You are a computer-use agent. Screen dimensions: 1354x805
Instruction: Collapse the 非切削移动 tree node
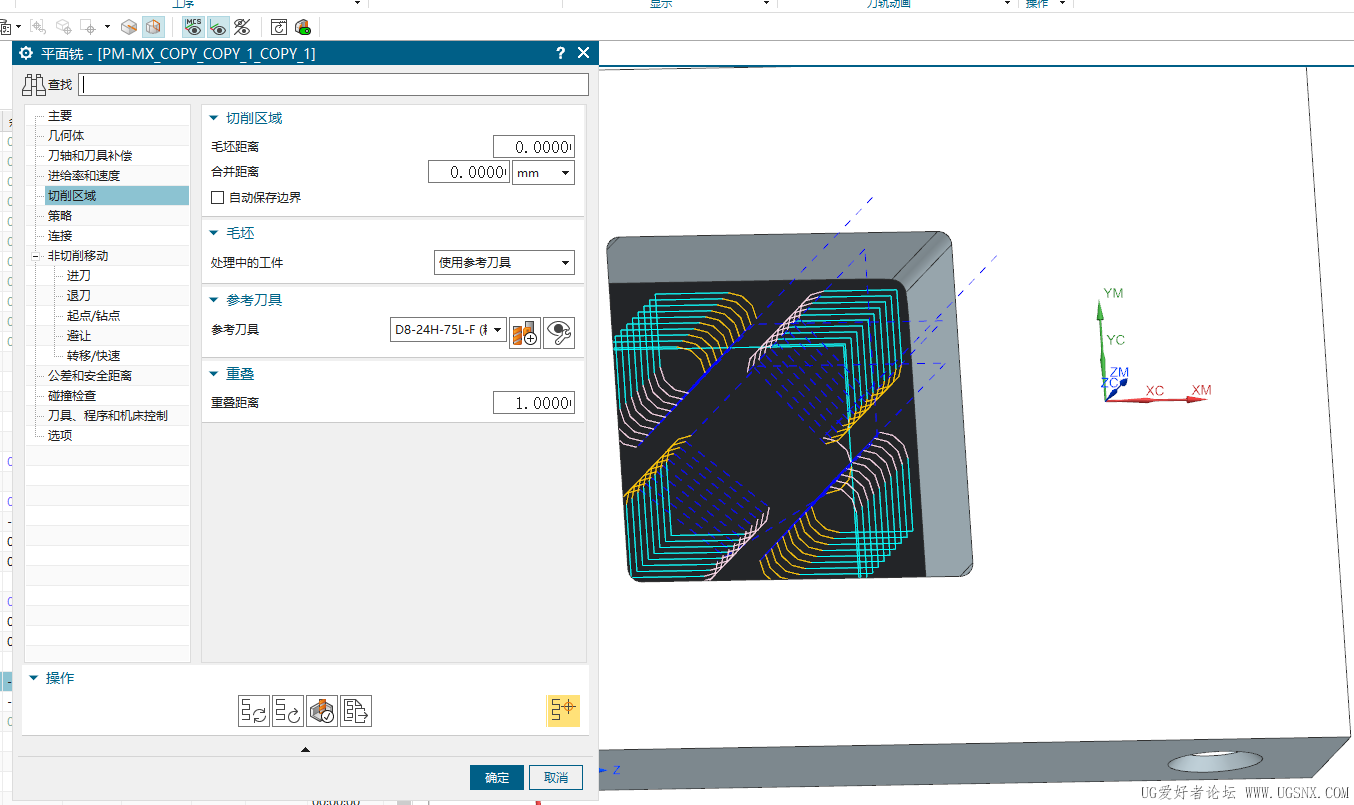pos(36,256)
